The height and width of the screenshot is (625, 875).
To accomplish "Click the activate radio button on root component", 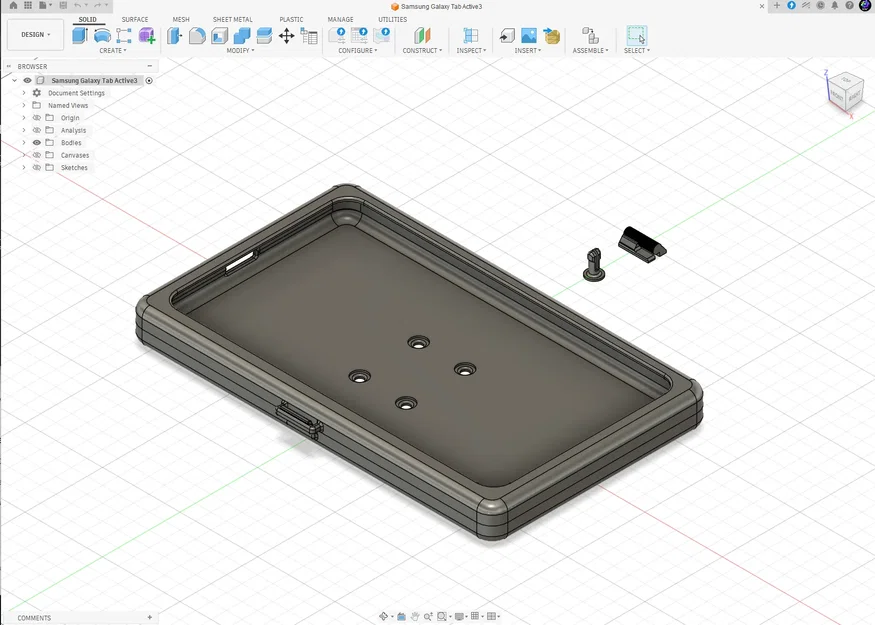I will (149, 80).
